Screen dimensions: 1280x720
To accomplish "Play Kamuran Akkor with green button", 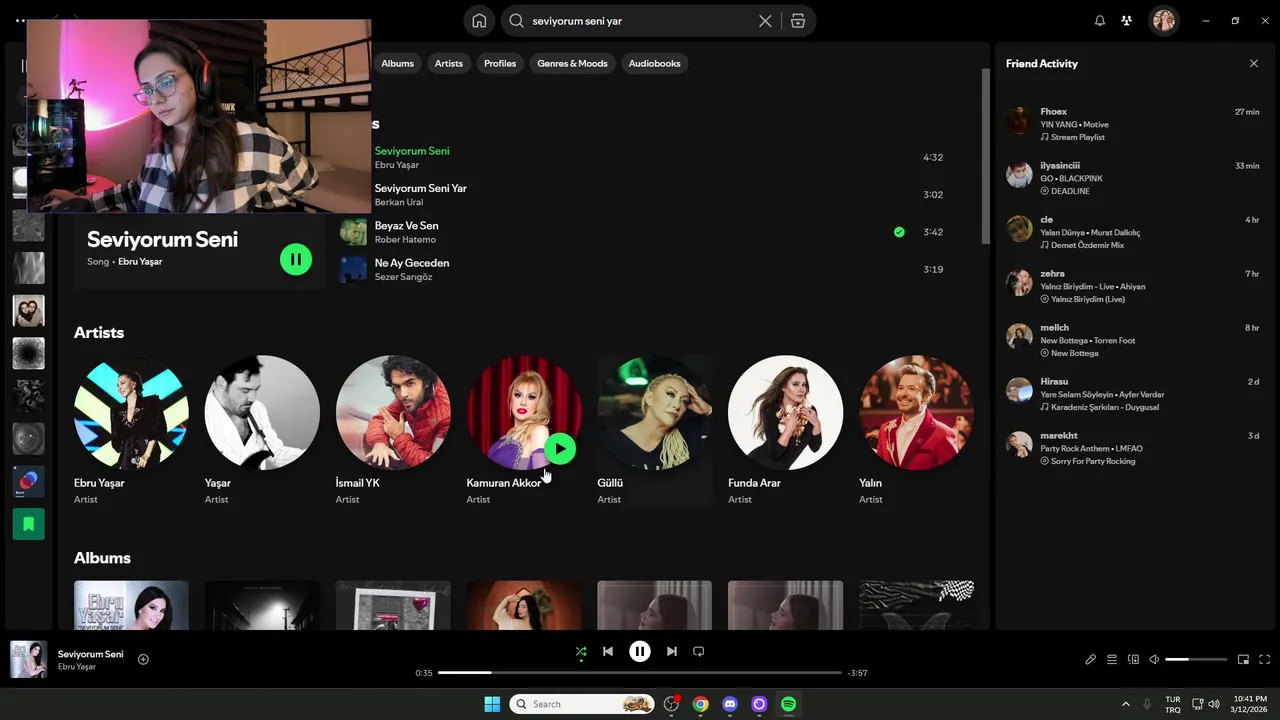I will point(560,449).
